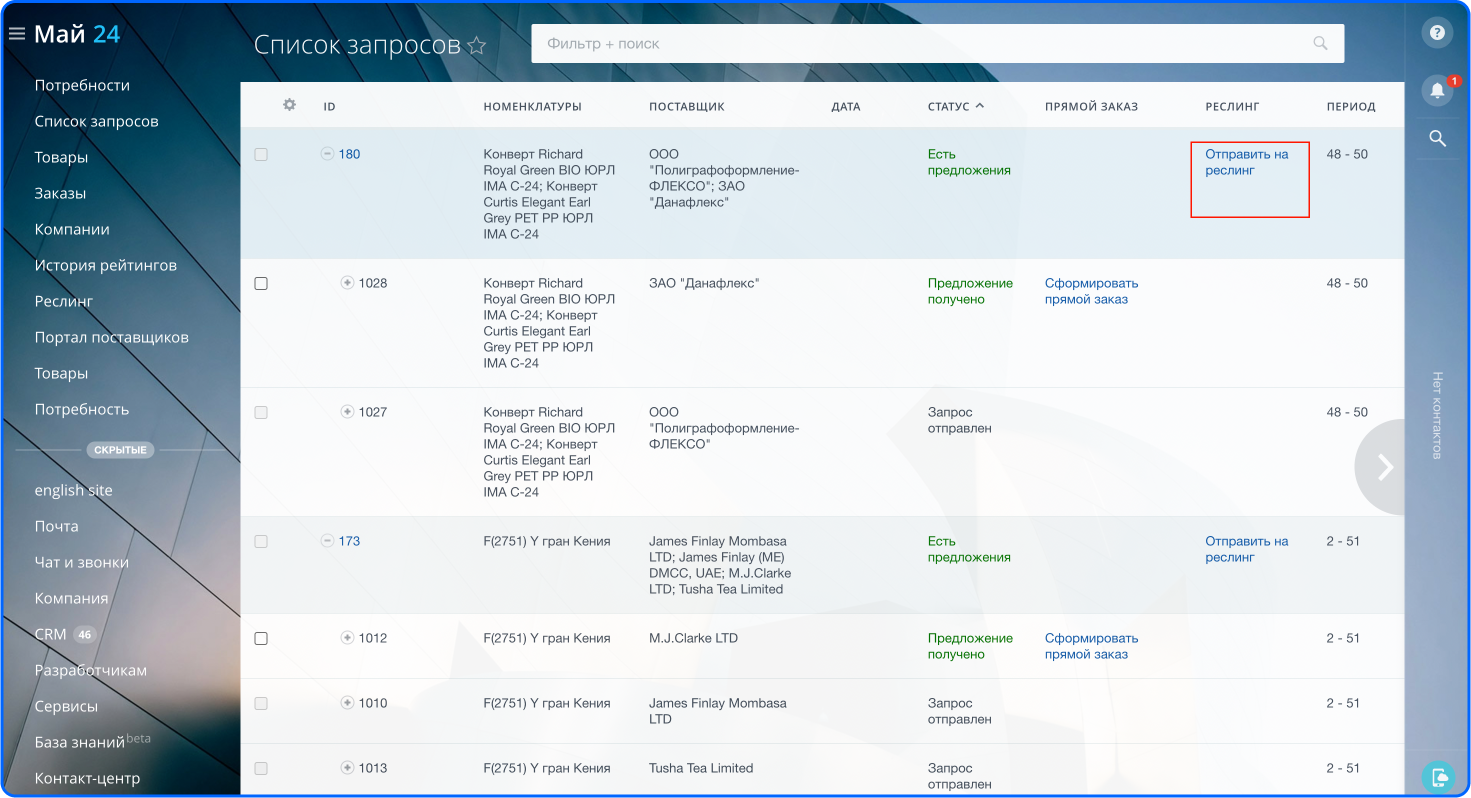Click the ID column header
This screenshot has width=1471, height=798.
329,106
